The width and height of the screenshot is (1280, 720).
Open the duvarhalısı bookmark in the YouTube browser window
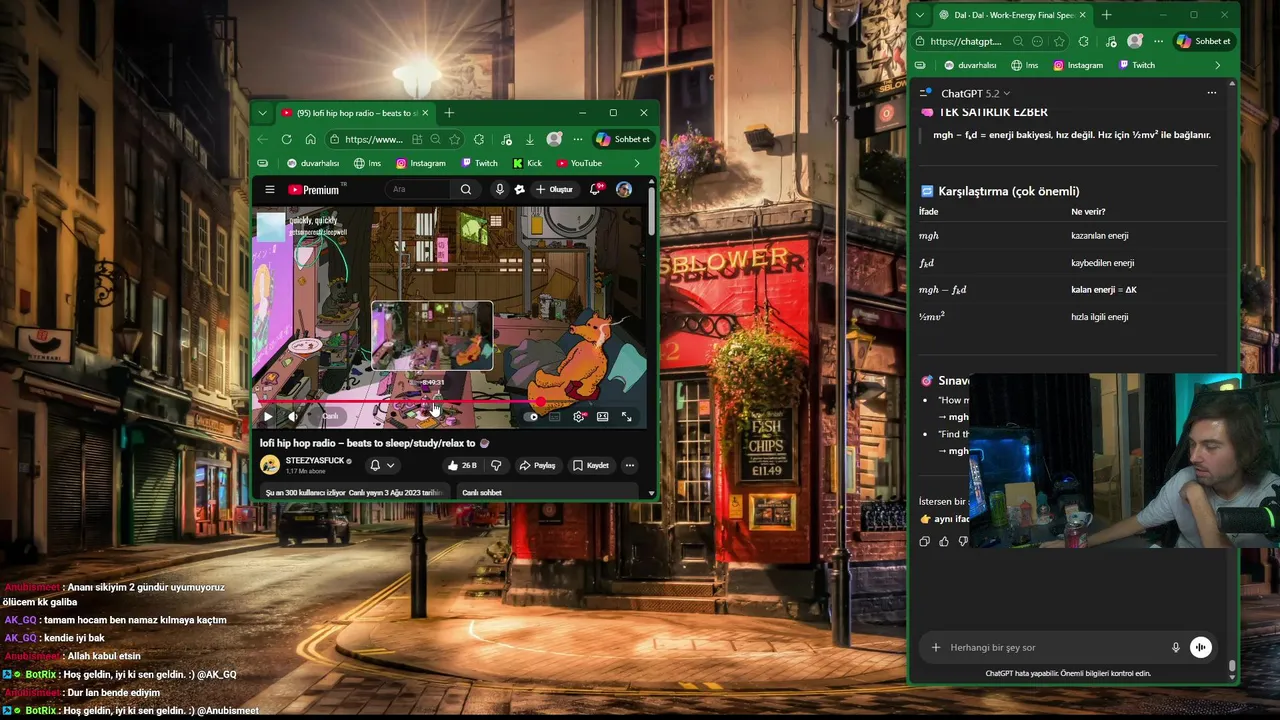pos(313,163)
